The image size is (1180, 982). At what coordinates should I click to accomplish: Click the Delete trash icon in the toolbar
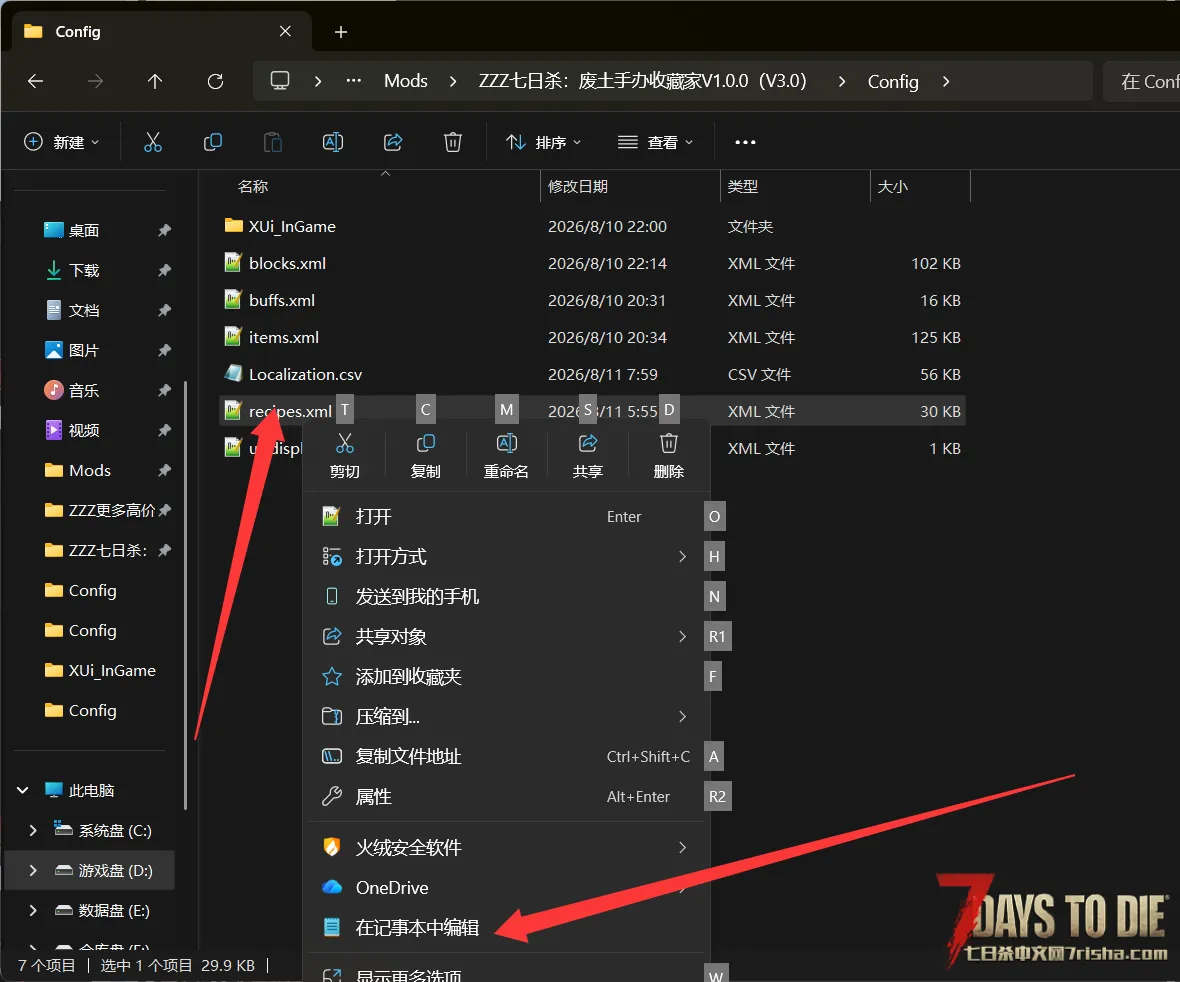(452, 142)
